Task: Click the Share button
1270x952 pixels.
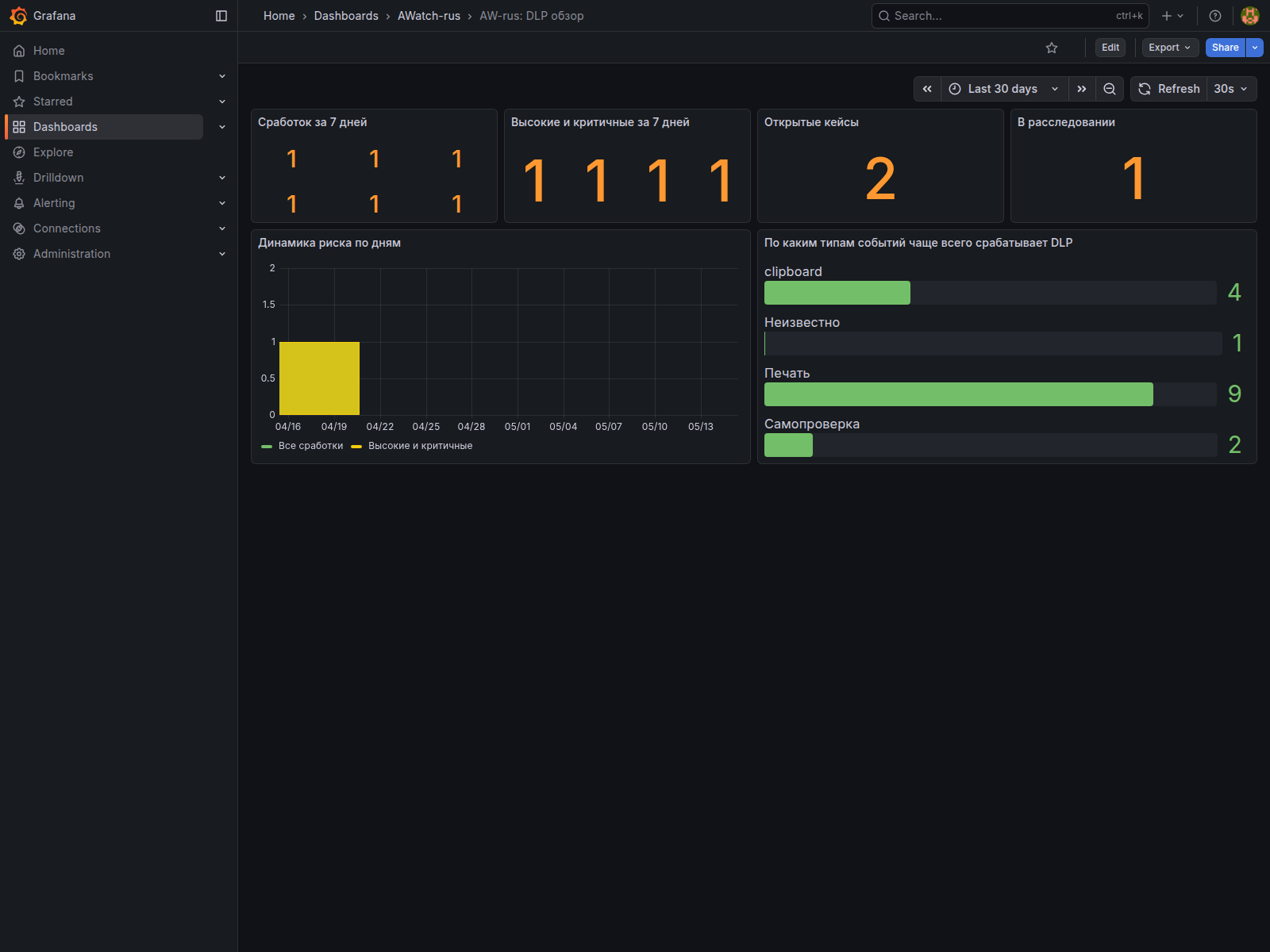Action: click(x=1225, y=48)
